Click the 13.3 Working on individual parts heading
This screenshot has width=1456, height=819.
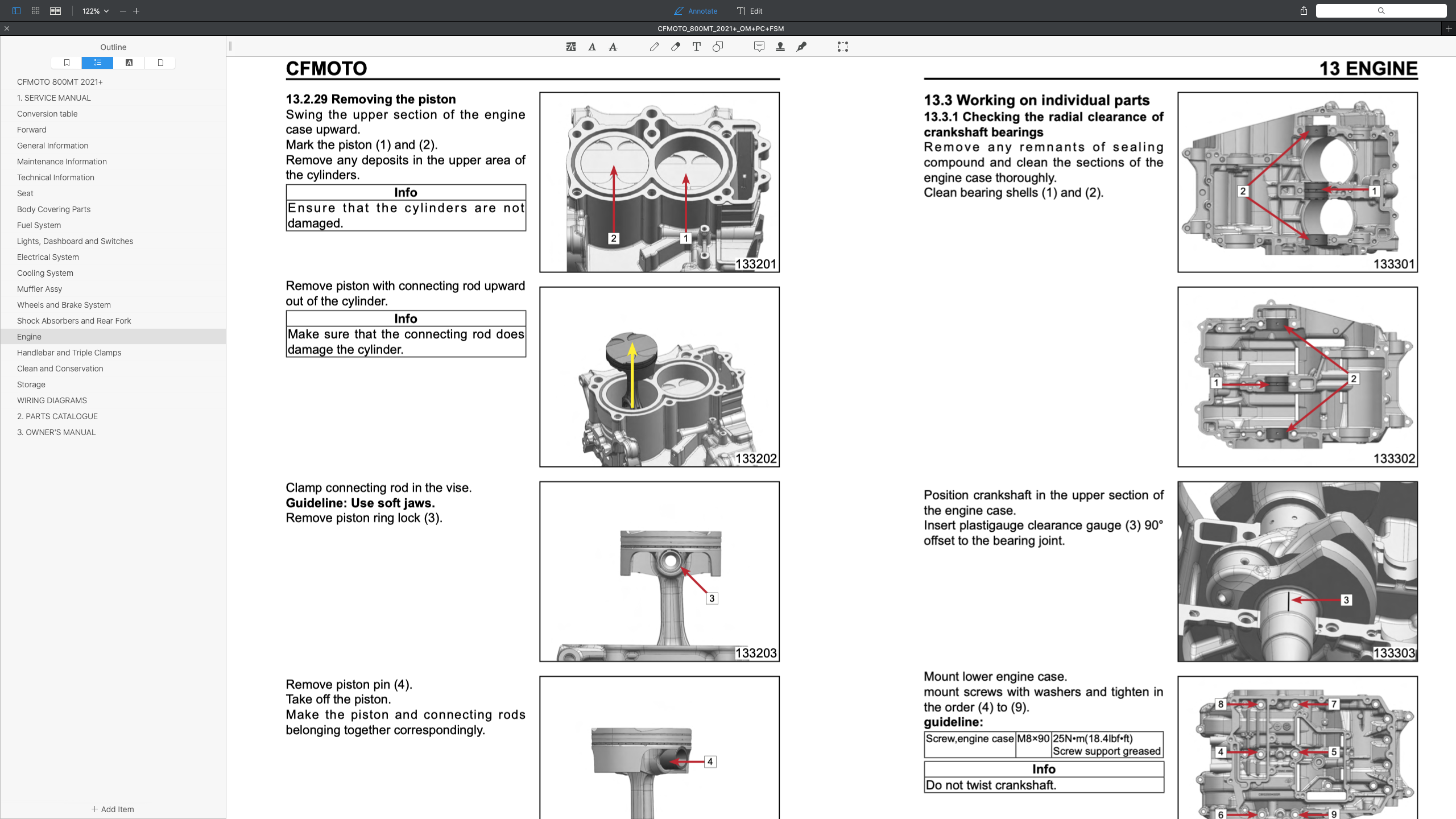pos(1036,100)
